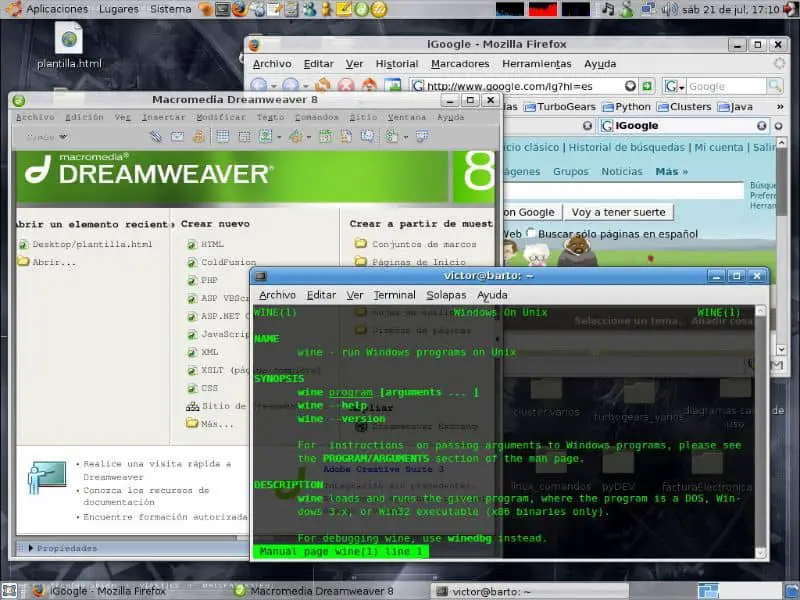The height and width of the screenshot is (600, 800).
Task: Click the 'Más »' link on iGoogle
Action: coord(671,171)
